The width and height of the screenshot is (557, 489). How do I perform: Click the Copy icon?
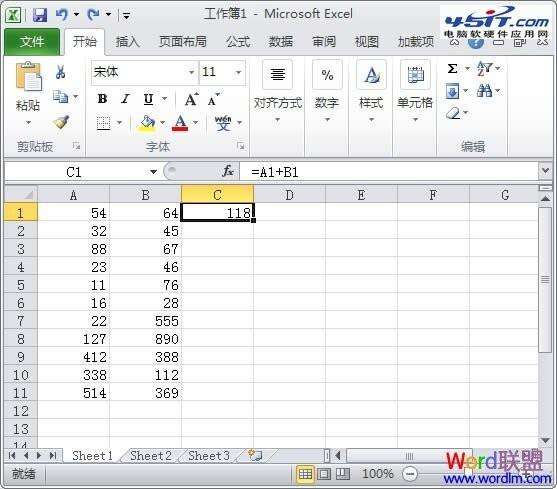(x=60, y=97)
